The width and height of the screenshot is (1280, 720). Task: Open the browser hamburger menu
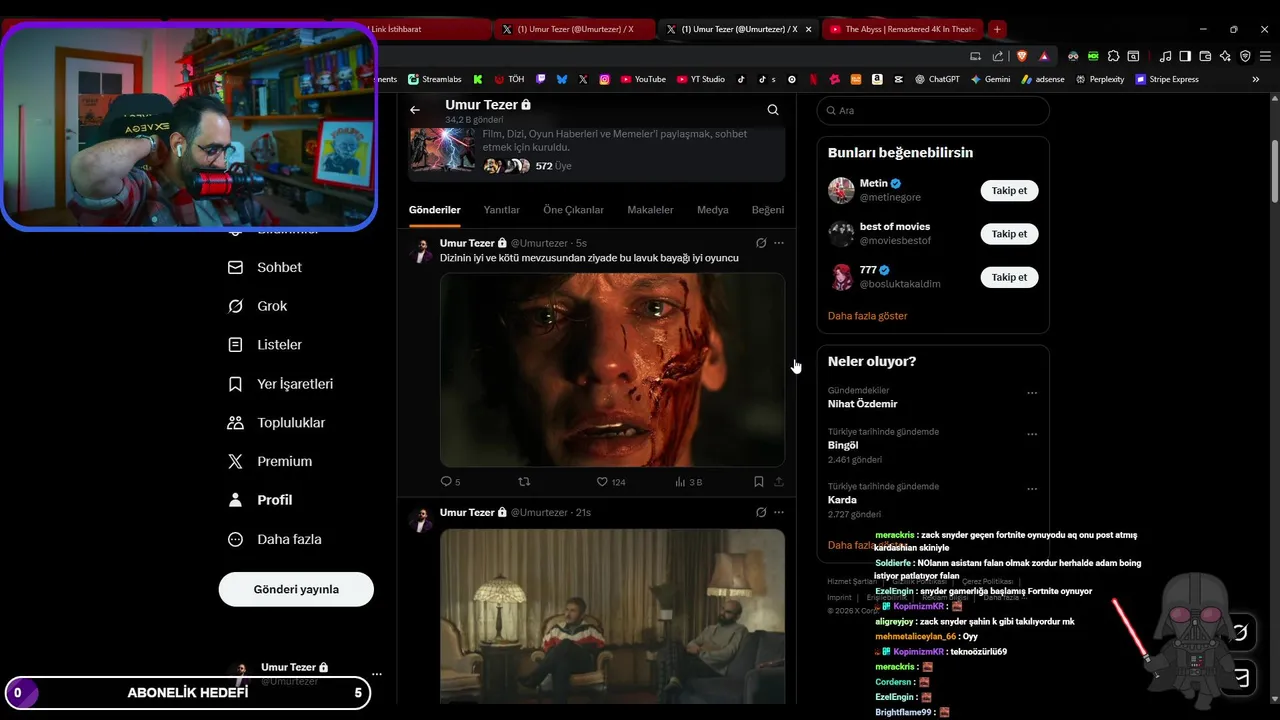pos(1265,56)
